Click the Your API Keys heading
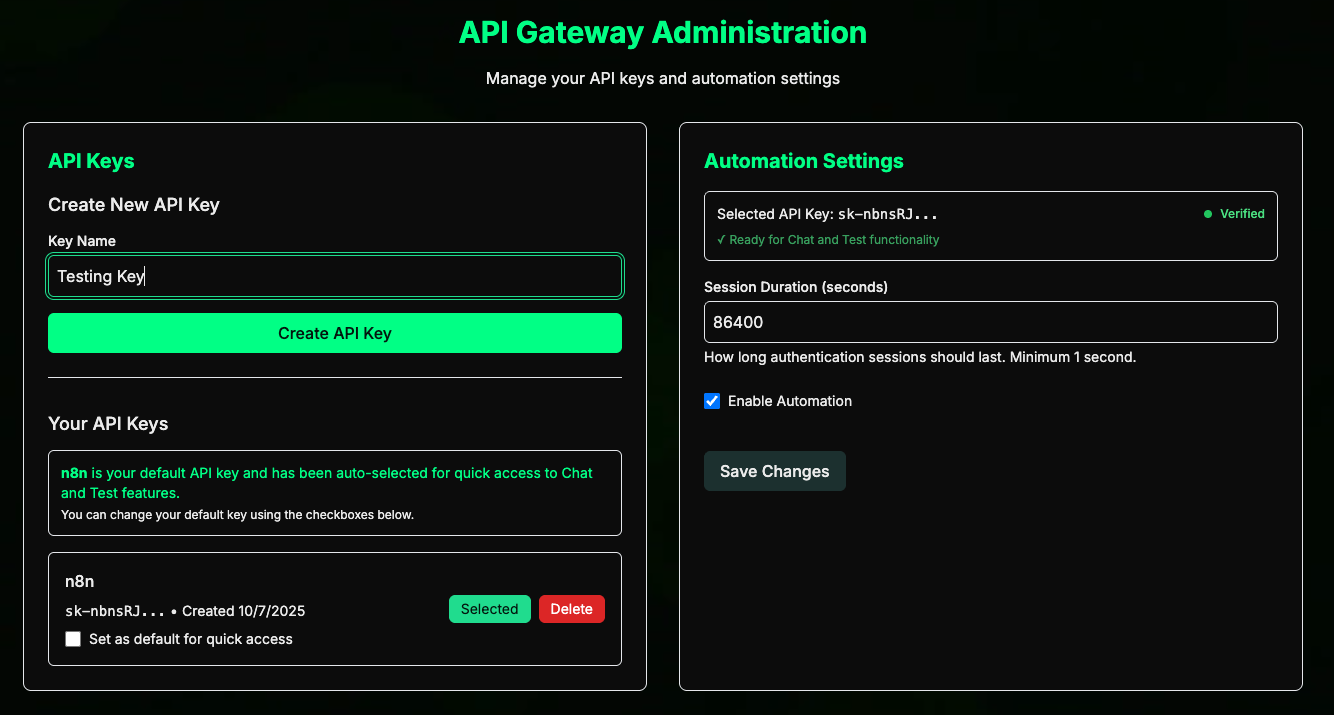 pos(107,423)
